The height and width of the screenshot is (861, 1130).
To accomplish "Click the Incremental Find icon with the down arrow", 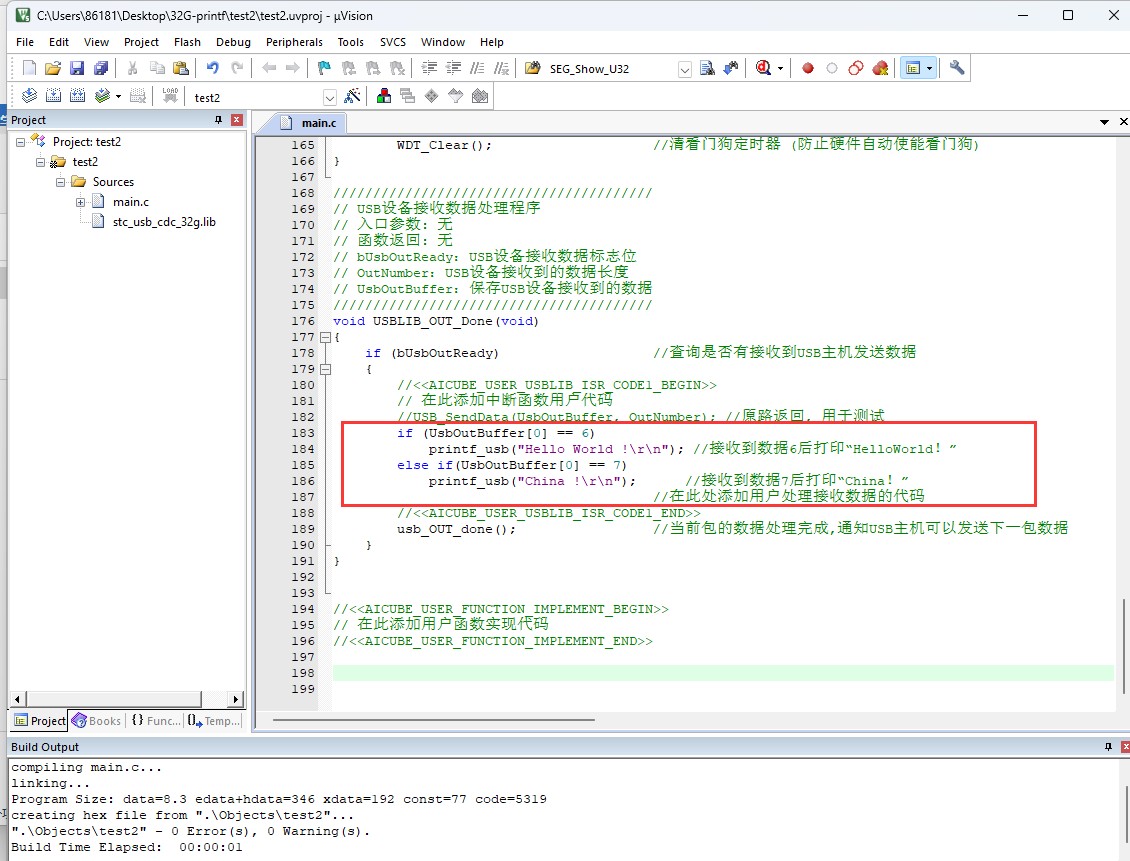I will pos(731,68).
